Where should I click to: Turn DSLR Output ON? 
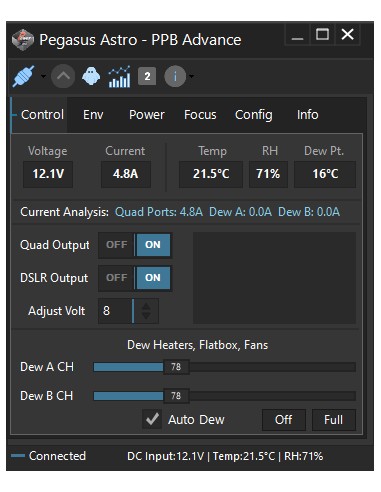(153, 278)
